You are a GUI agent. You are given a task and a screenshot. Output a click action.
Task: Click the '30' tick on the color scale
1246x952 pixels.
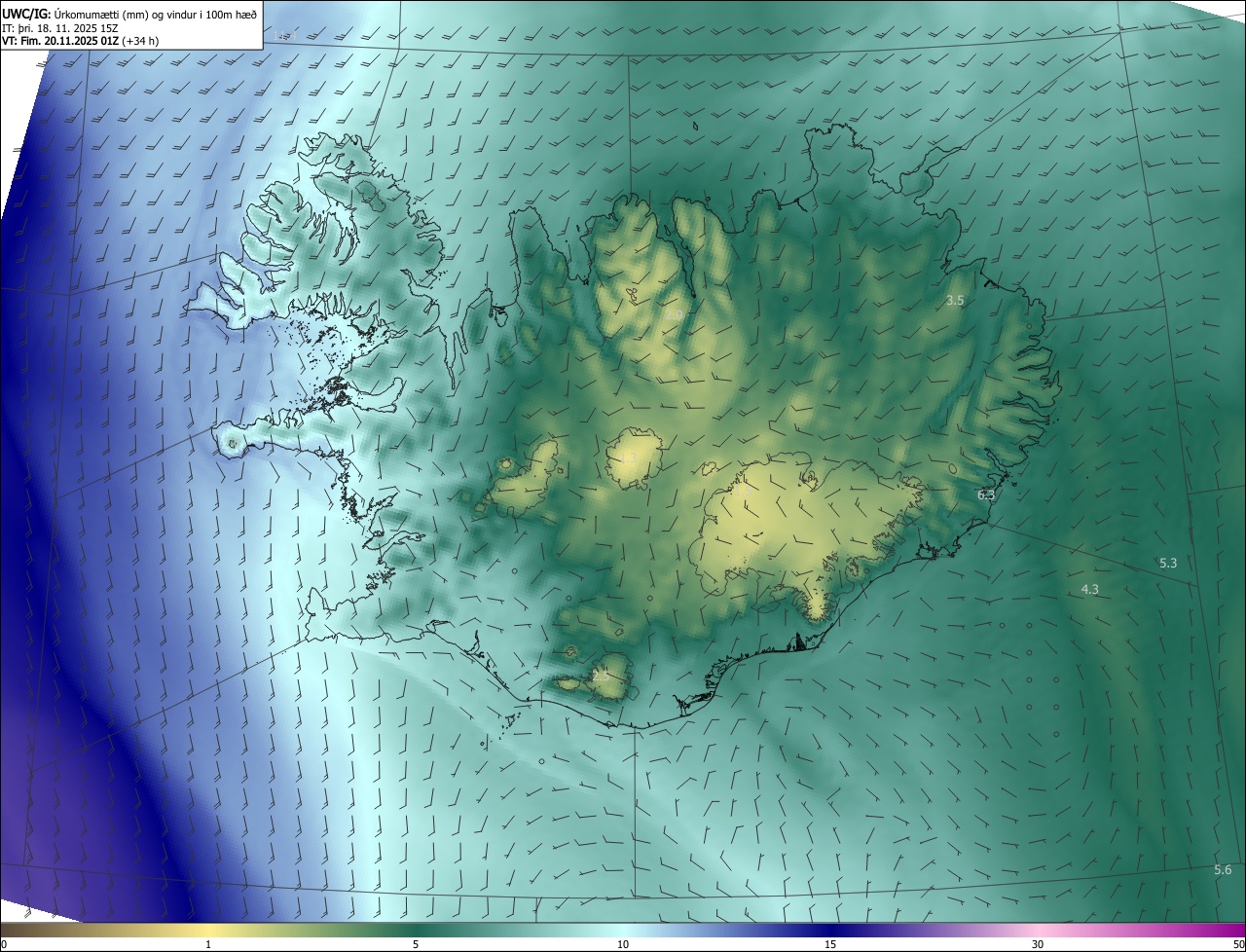pos(1038,944)
